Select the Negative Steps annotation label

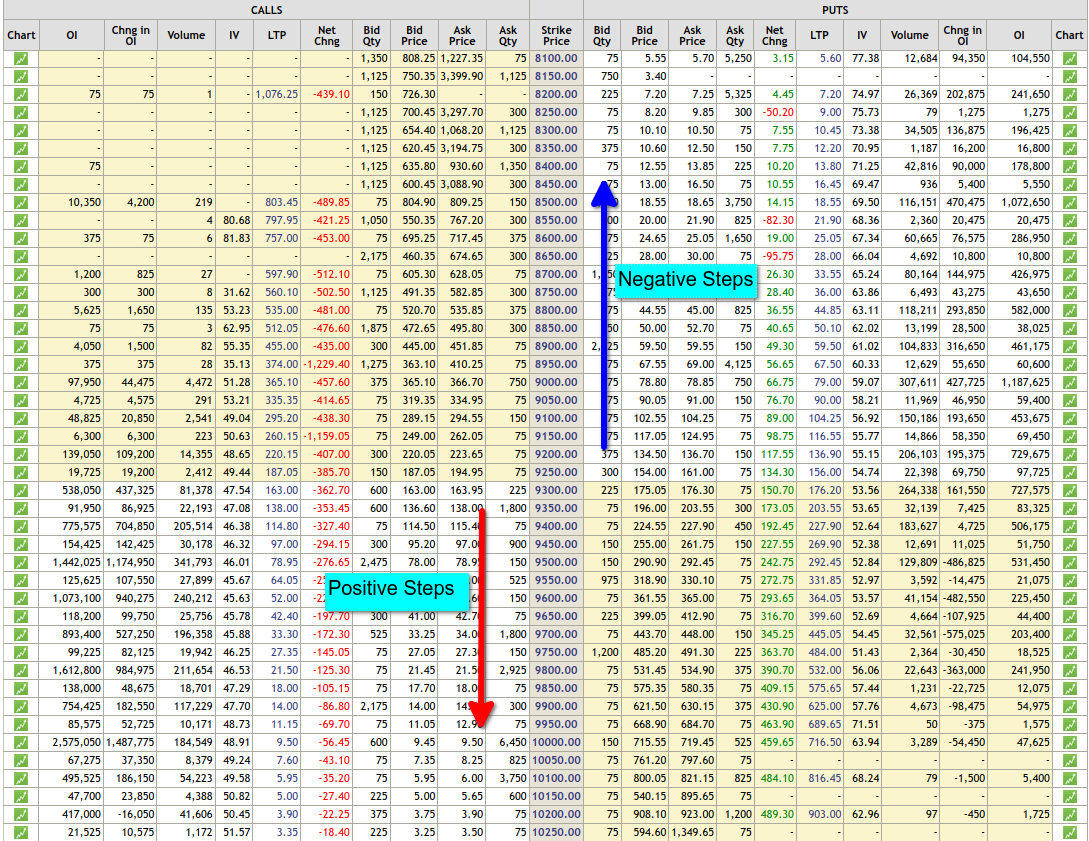tap(686, 280)
